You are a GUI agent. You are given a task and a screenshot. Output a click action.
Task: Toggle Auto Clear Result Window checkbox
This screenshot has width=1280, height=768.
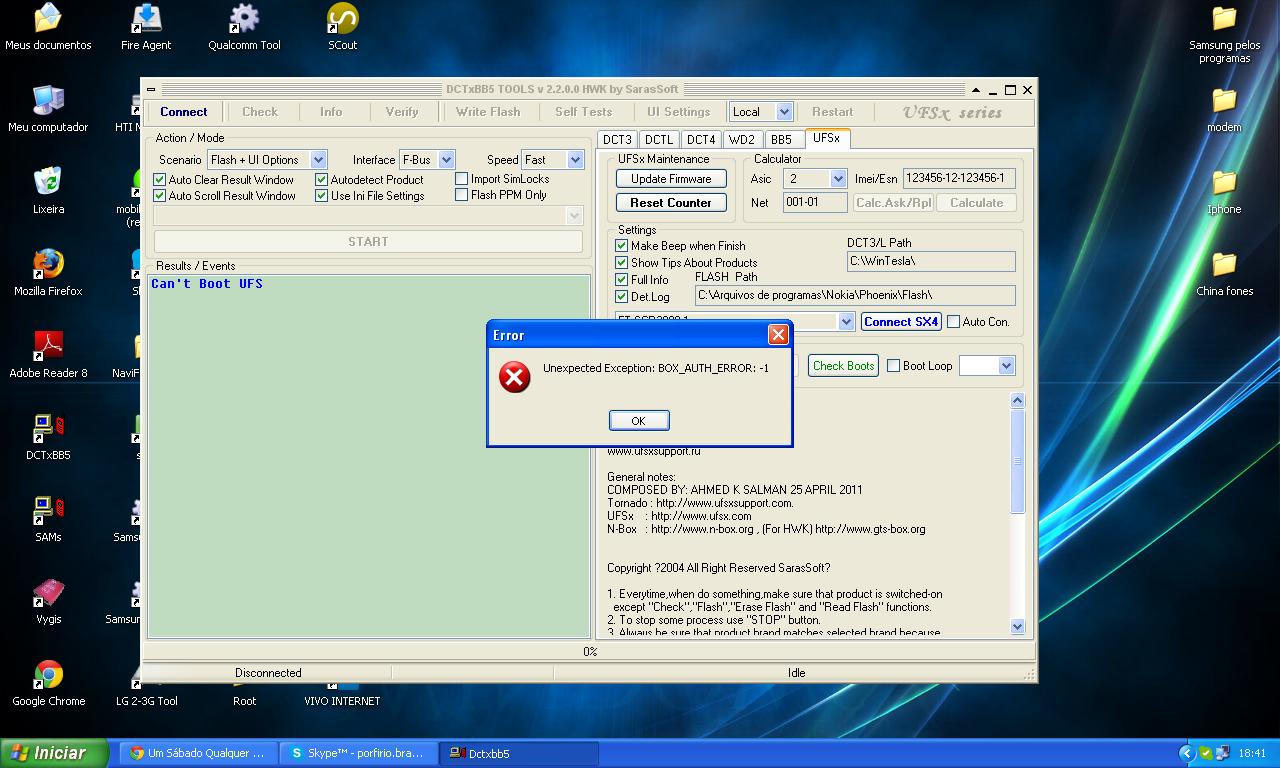(159, 180)
